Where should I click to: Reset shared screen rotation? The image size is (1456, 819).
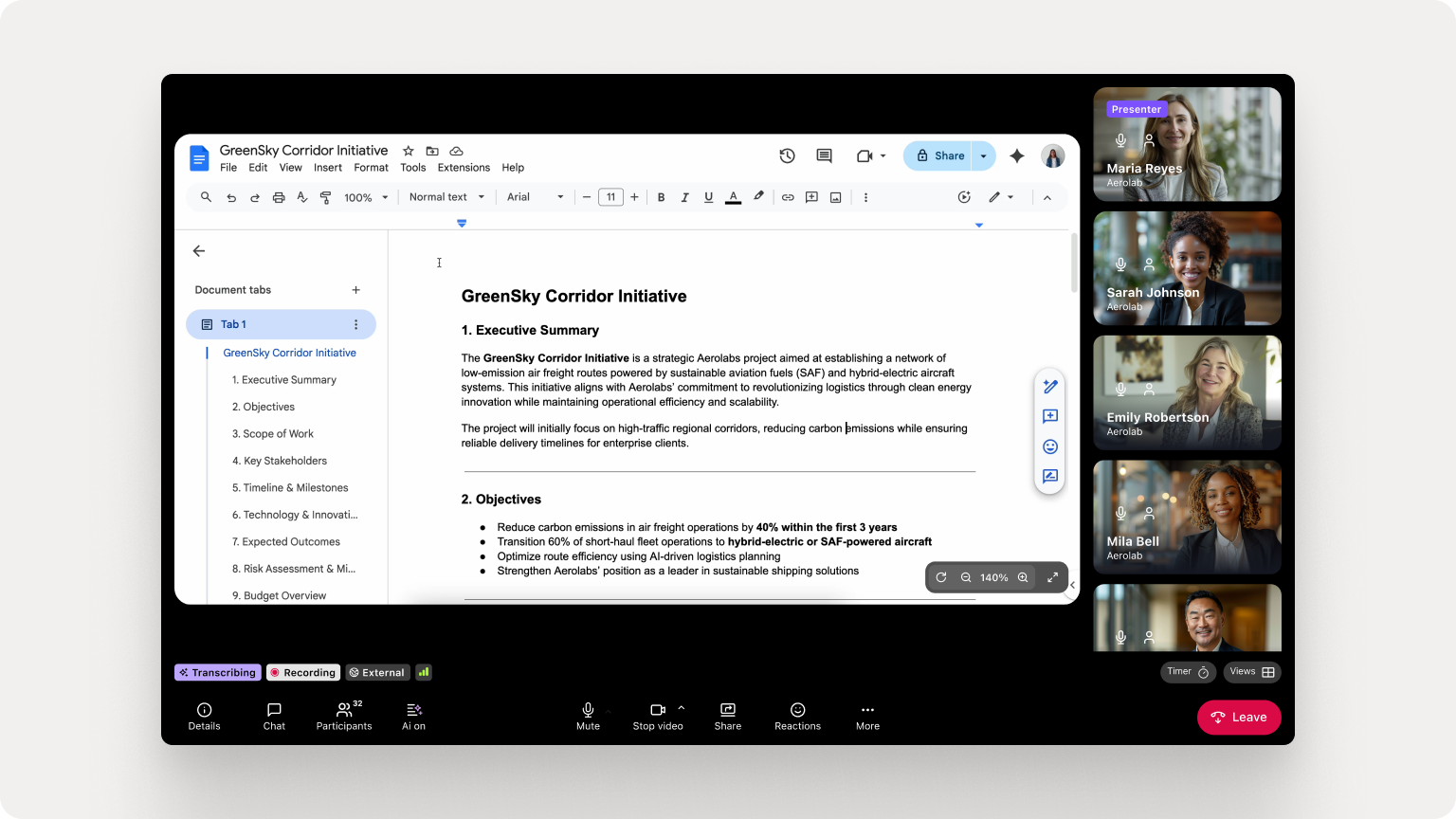click(x=941, y=577)
